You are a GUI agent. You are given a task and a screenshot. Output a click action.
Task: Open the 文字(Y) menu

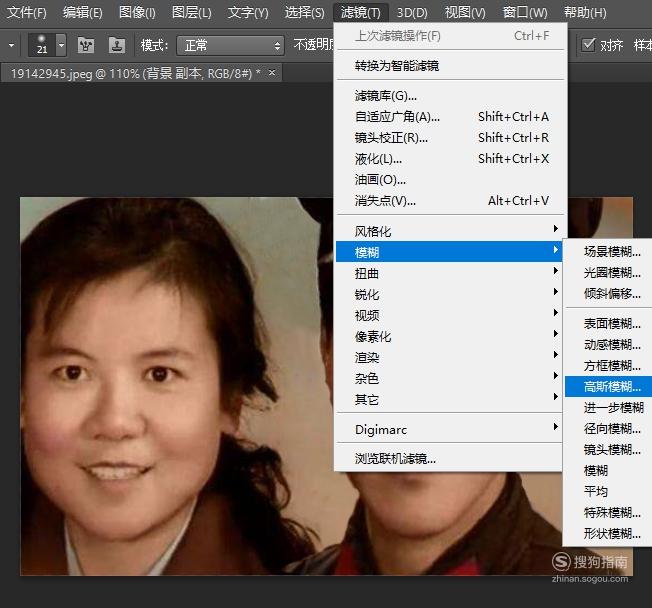tap(248, 12)
